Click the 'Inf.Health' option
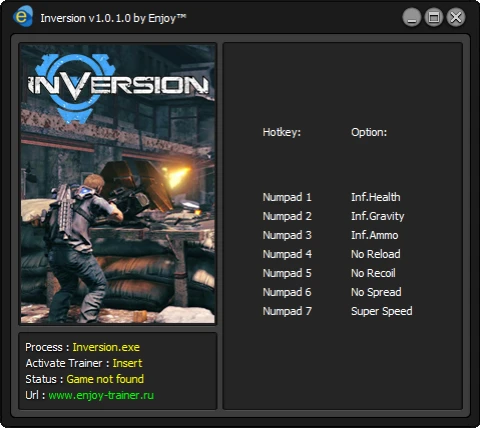Screen dimensions: 480x428 pyautogui.click(x=376, y=197)
